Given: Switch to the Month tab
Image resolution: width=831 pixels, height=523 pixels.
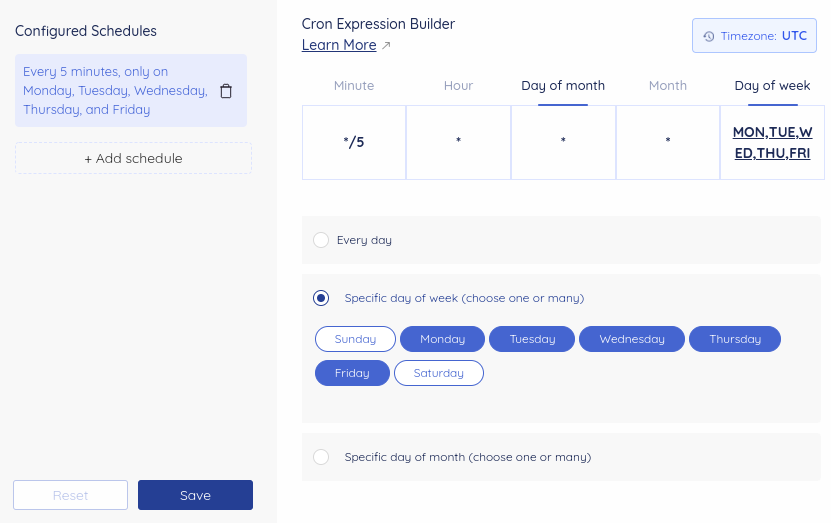Looking at the screenshot, I should tap(668, 86).
